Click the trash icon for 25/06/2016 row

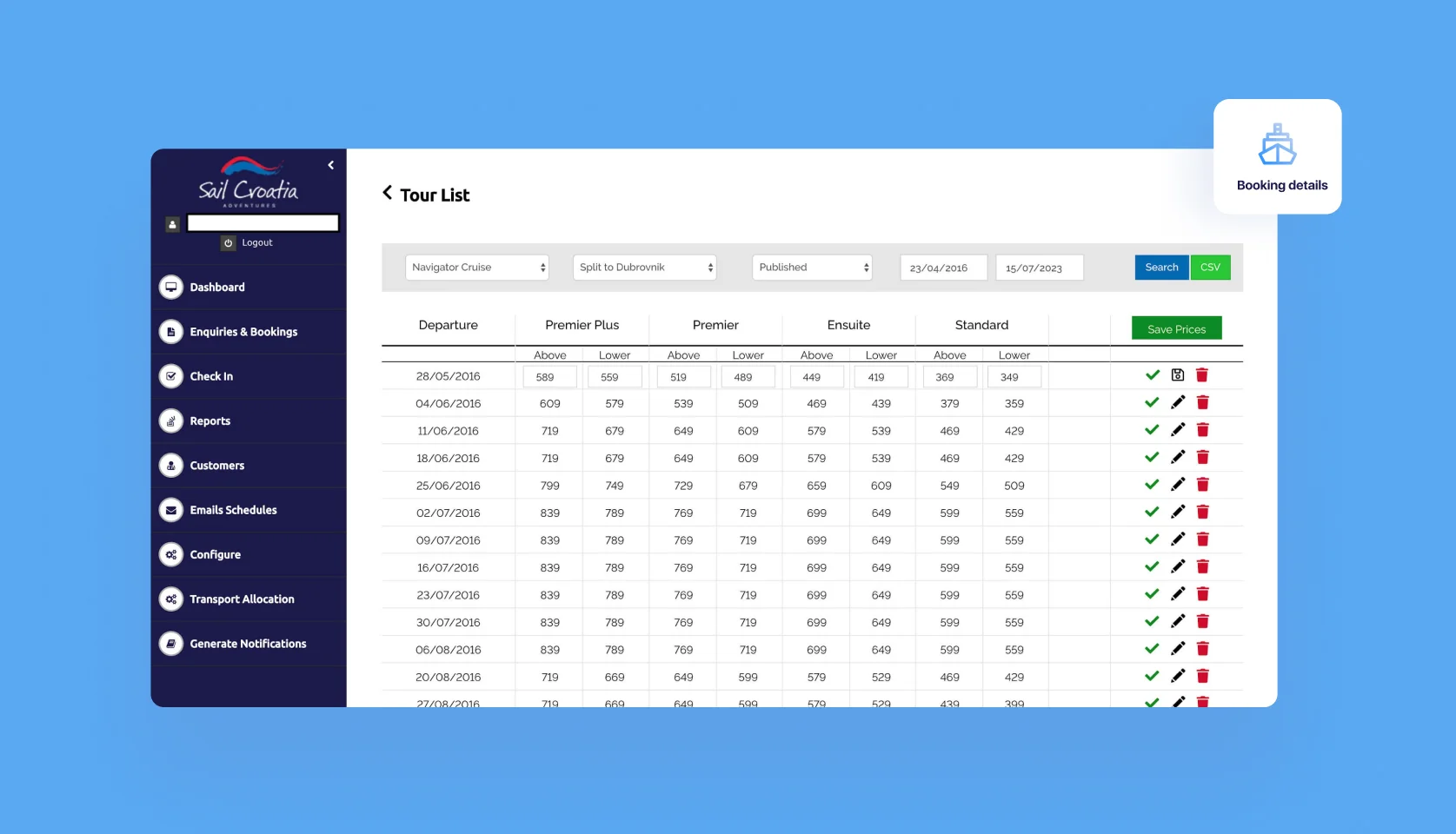[x=1202, y=485]
